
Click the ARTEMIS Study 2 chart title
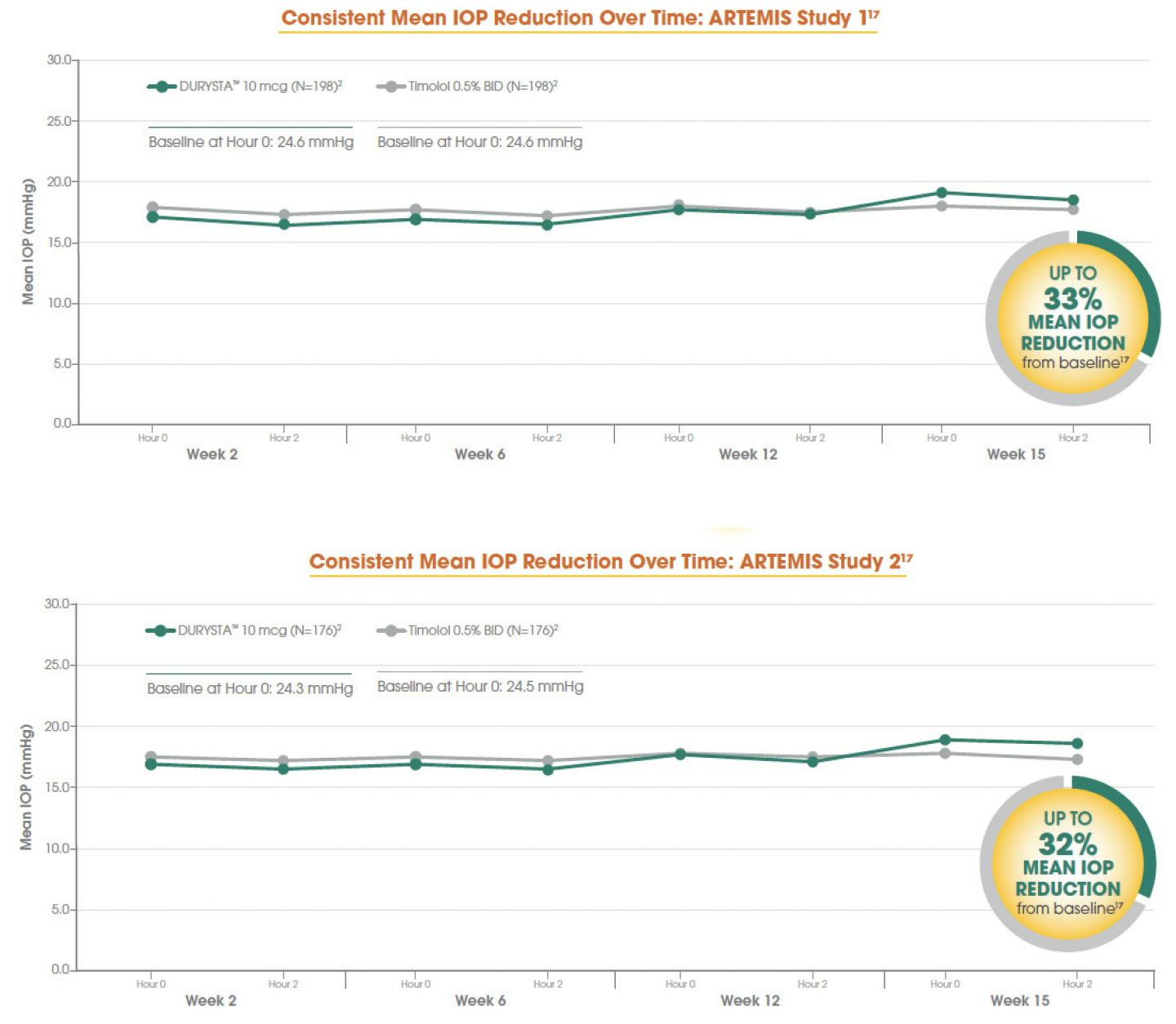click(609, 562)
